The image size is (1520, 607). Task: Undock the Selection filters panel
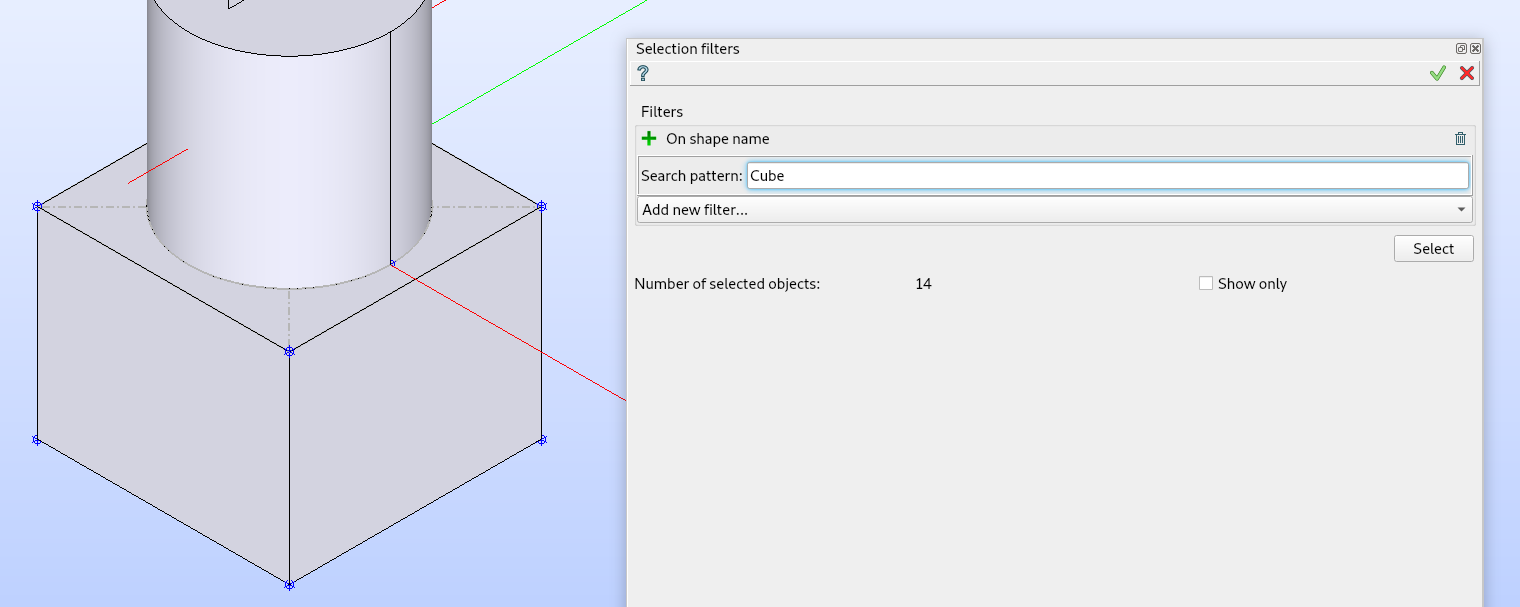point(1461,48)
